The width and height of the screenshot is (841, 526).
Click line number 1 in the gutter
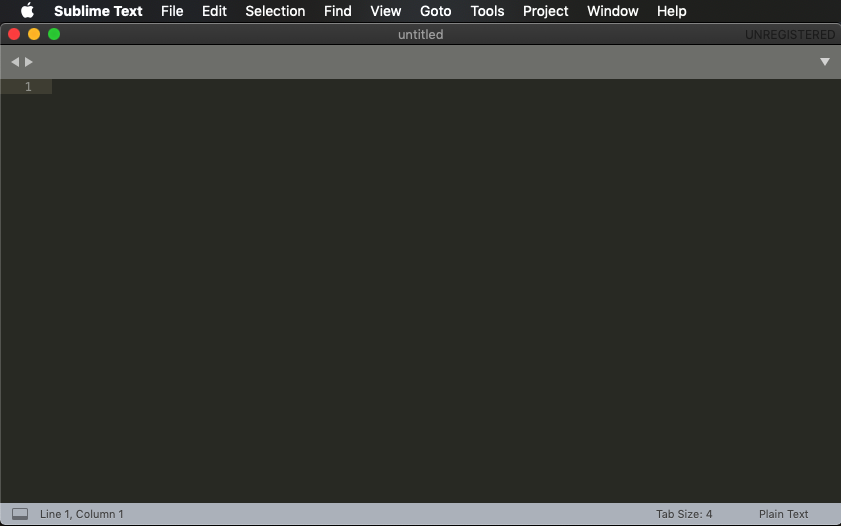click(28, 87)
